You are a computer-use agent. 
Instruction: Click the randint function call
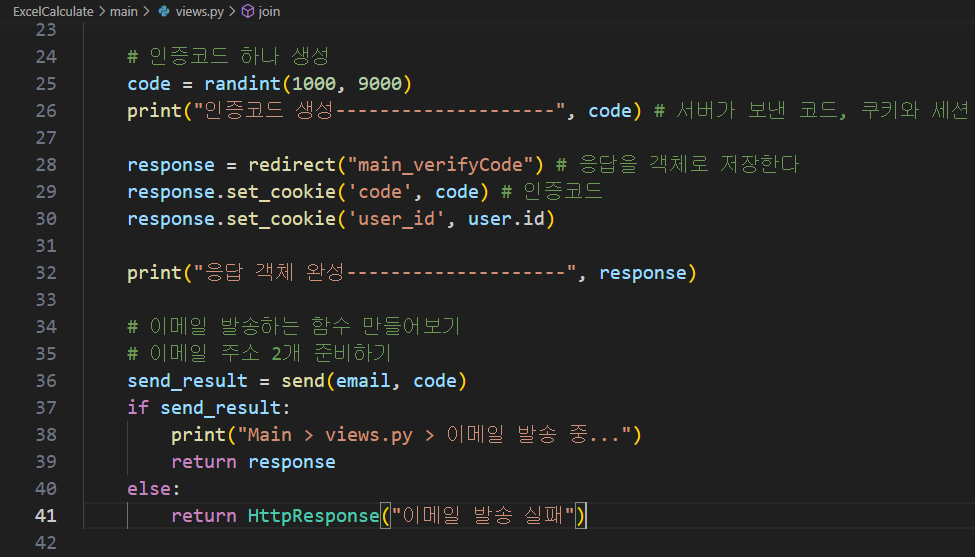click(x=243, y=84)
